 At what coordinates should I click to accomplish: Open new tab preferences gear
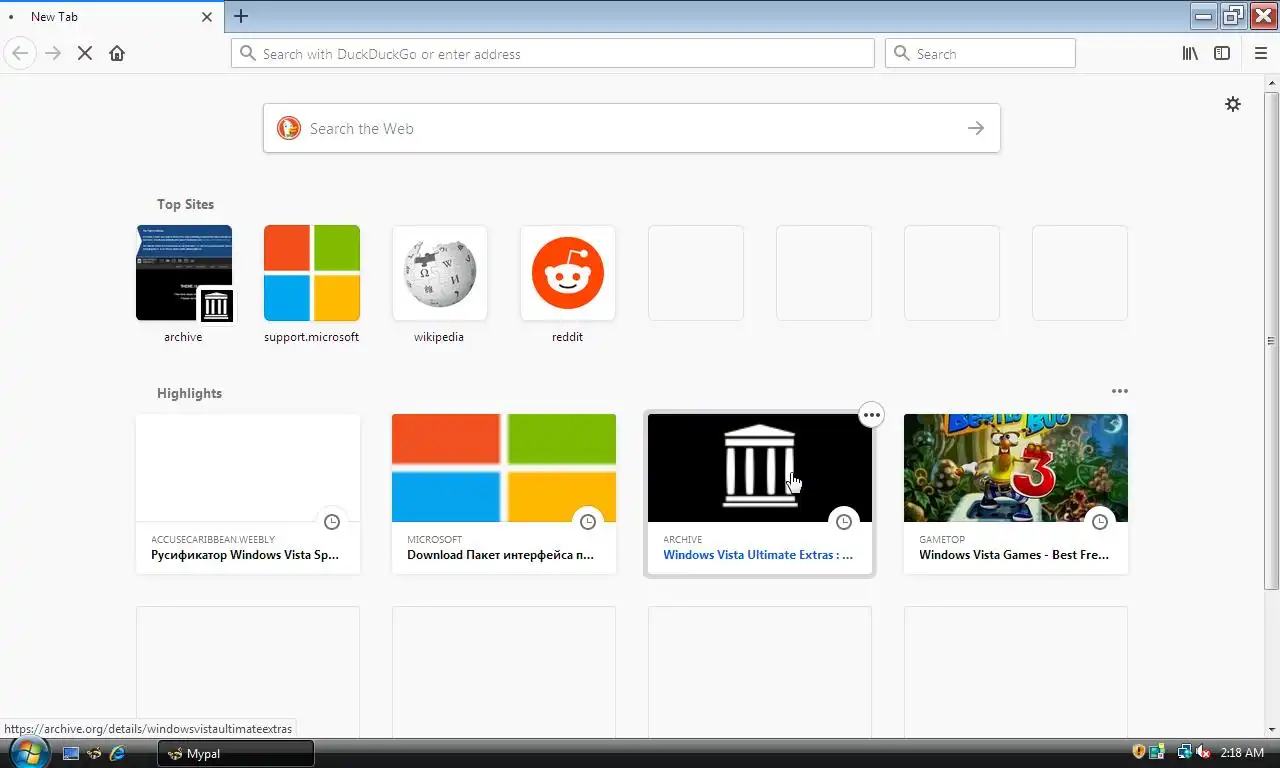pos(1233,104)
